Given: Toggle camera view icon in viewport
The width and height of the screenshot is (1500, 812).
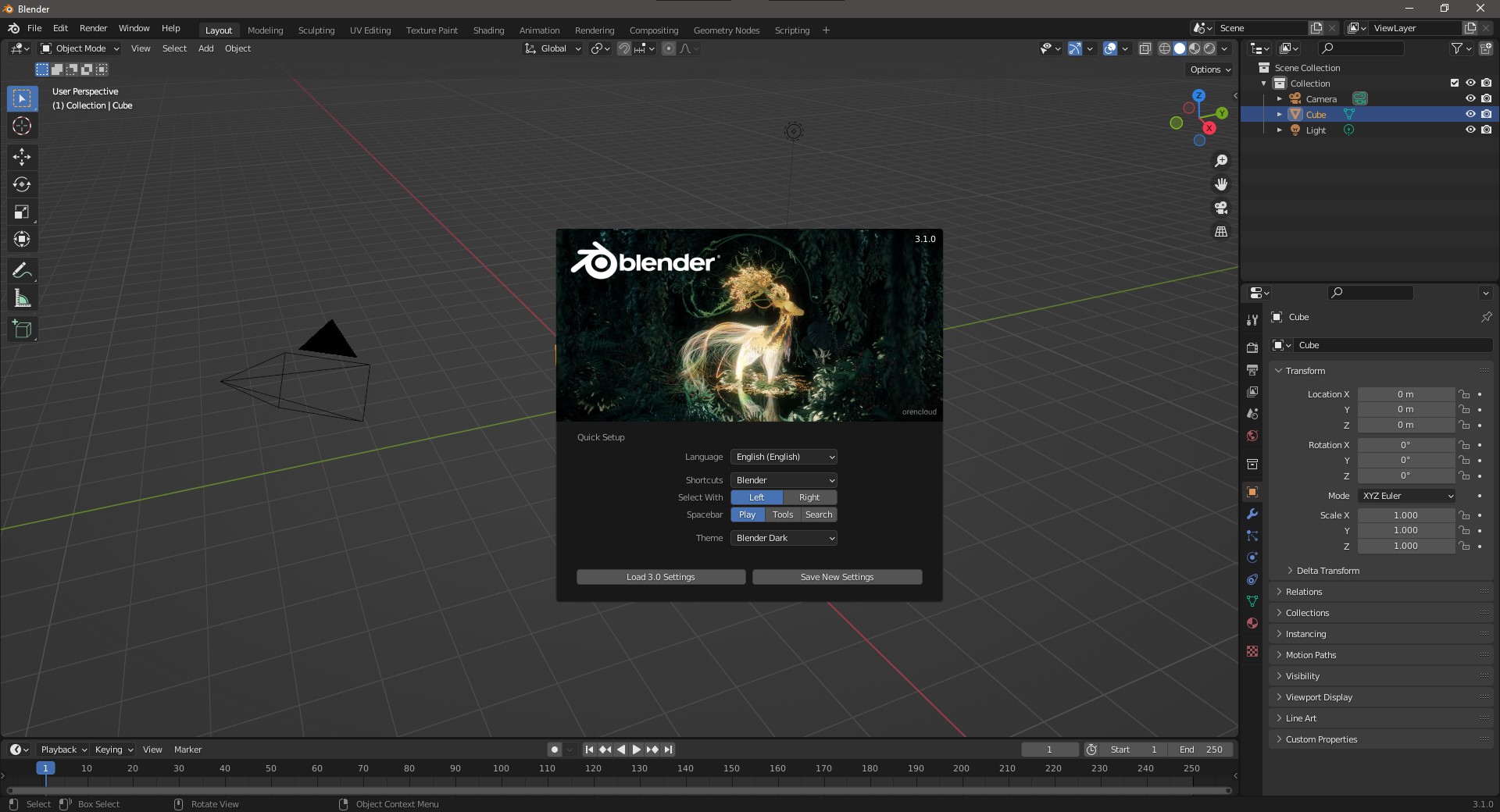Looking at the screenshot, I should 1220,208.
